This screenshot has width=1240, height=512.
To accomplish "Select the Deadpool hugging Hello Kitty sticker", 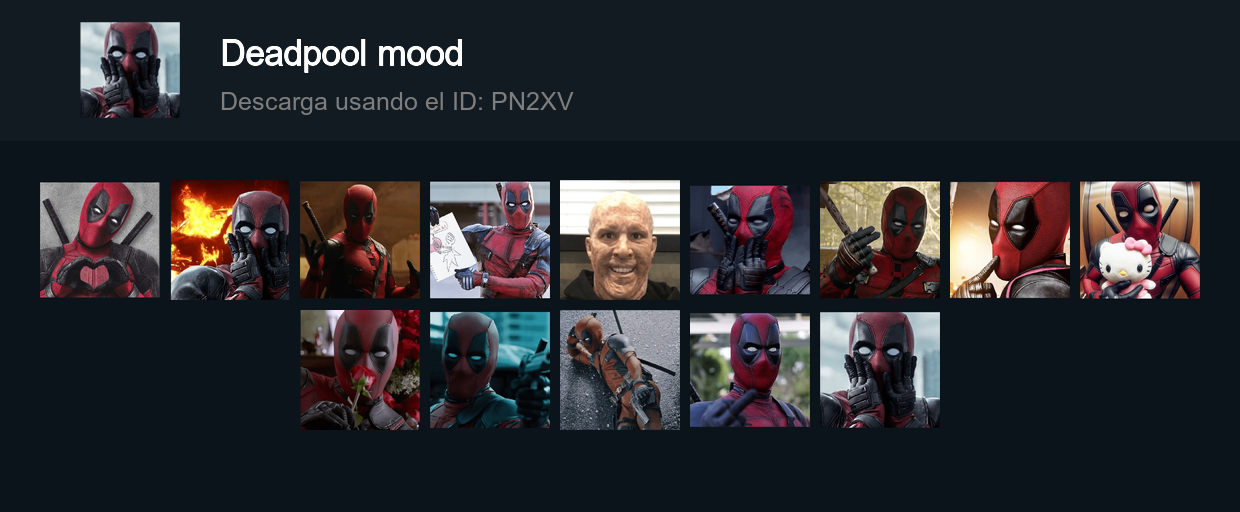I will (x=1140, y=240).
